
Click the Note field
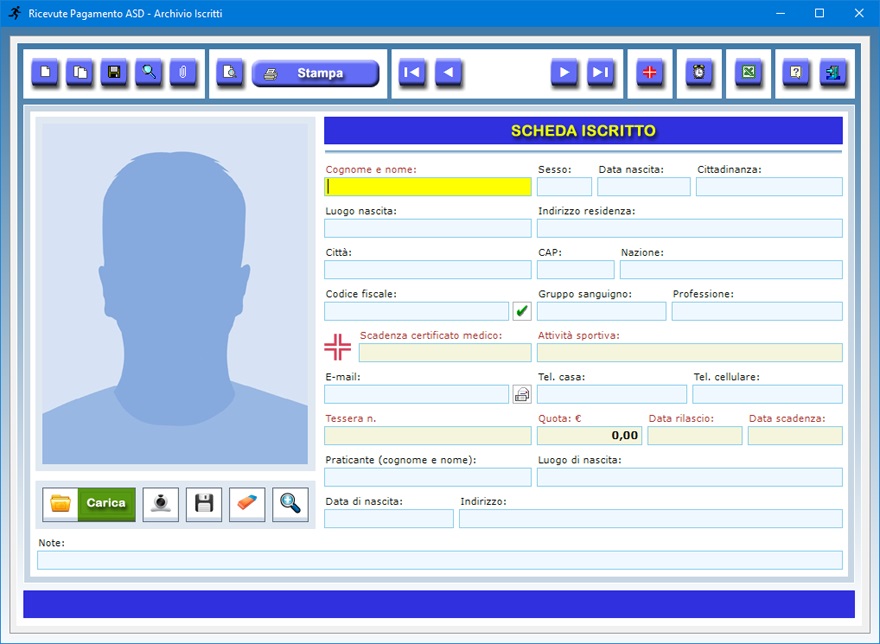440,560
